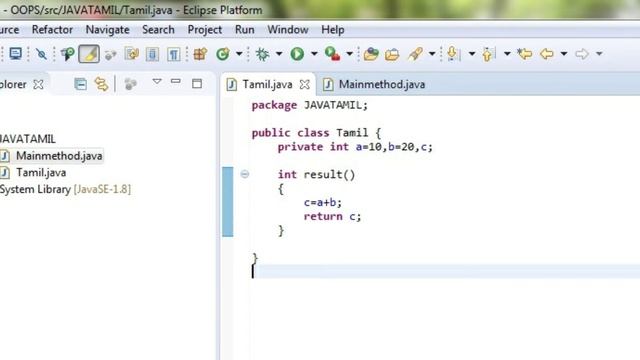Click the New Java Class green icon
This screenshot has width=640, height=360.
click(x=223, y=54)
